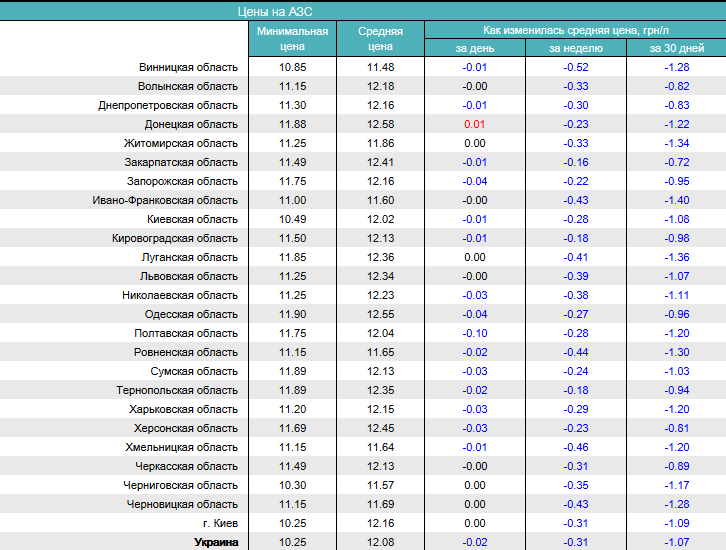The image size is (726, 550).
Task: Select the "за день" column header
Action: (475, 48)
